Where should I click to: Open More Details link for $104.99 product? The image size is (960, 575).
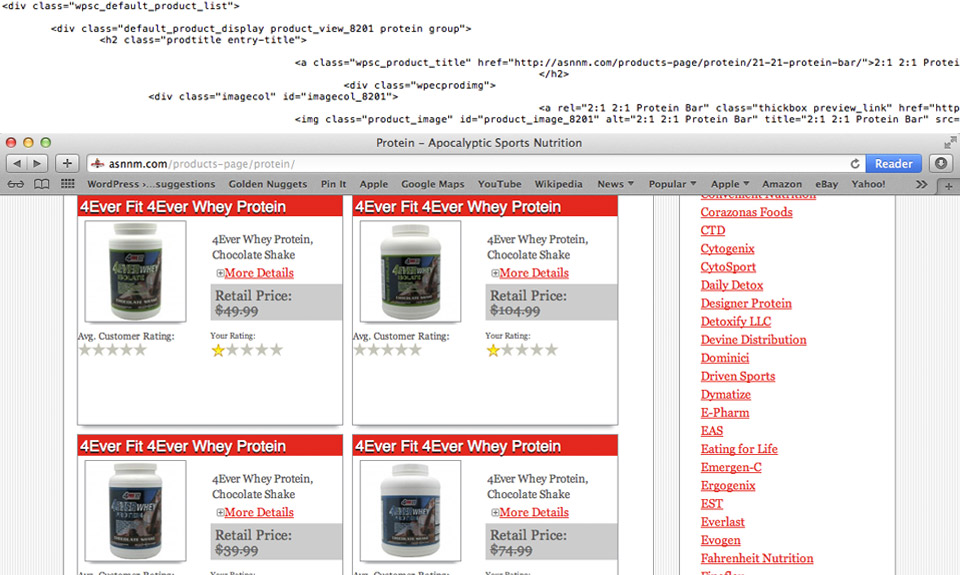click(x=534, y=273)
